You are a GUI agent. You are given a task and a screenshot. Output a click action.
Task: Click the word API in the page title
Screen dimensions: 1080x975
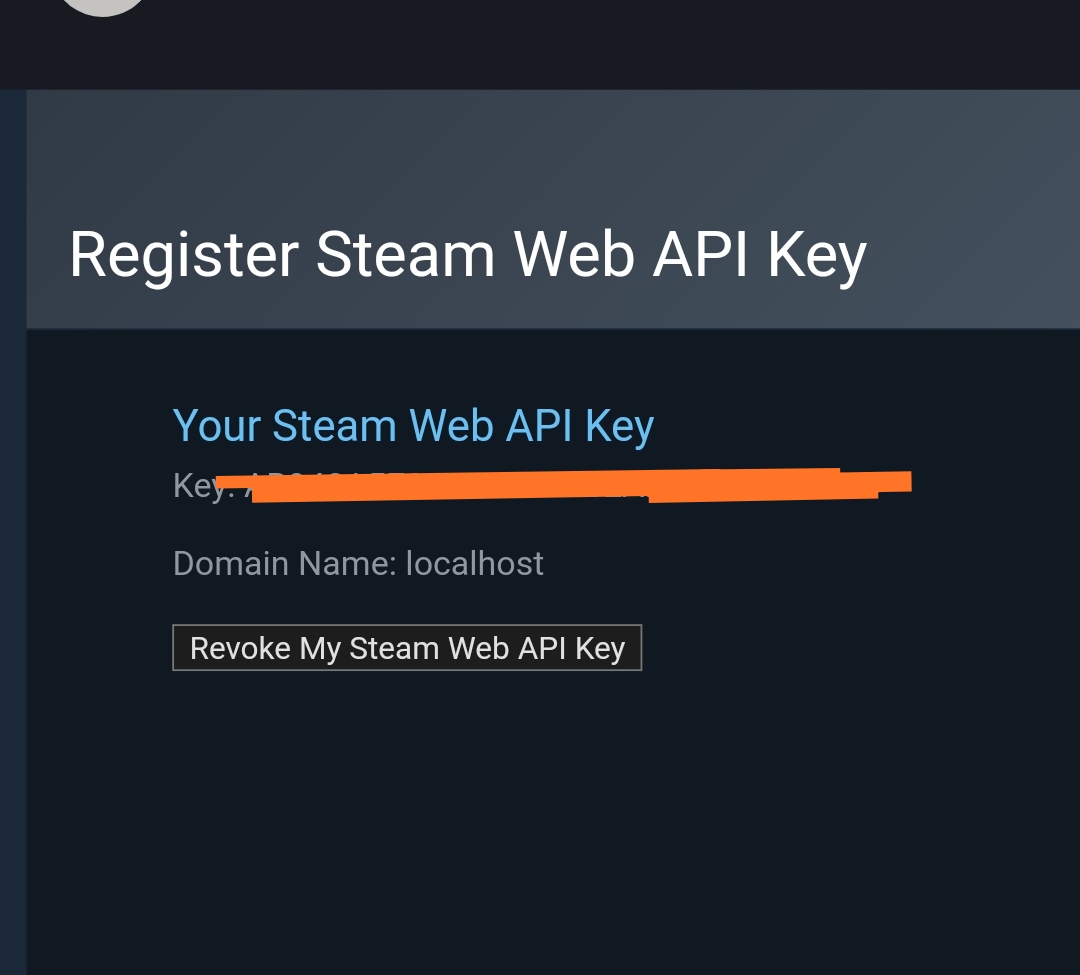point(700,255)
